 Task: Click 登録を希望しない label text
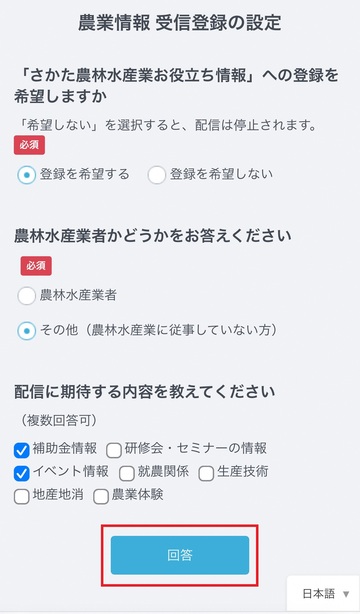[221, 174]
